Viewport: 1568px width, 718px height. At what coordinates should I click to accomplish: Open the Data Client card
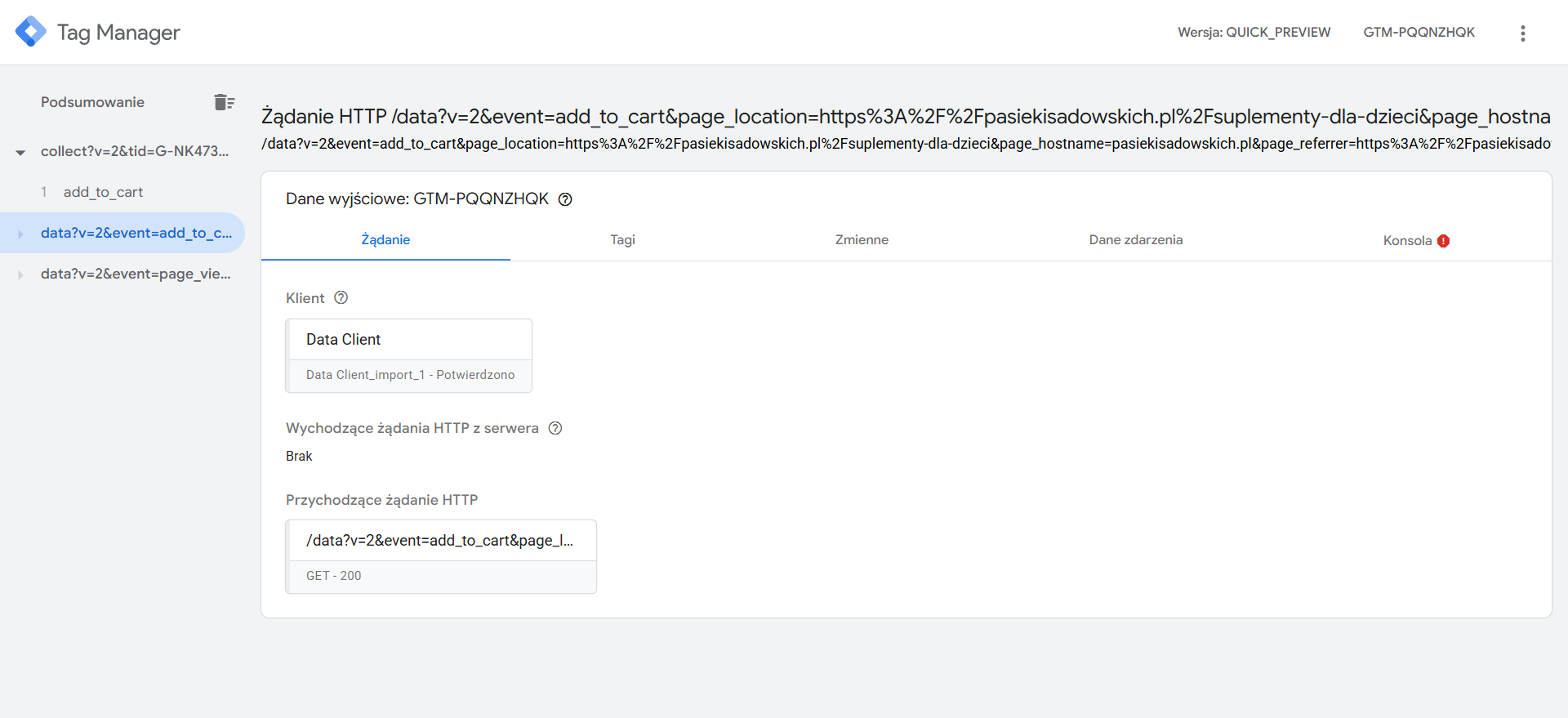point(408,355)
